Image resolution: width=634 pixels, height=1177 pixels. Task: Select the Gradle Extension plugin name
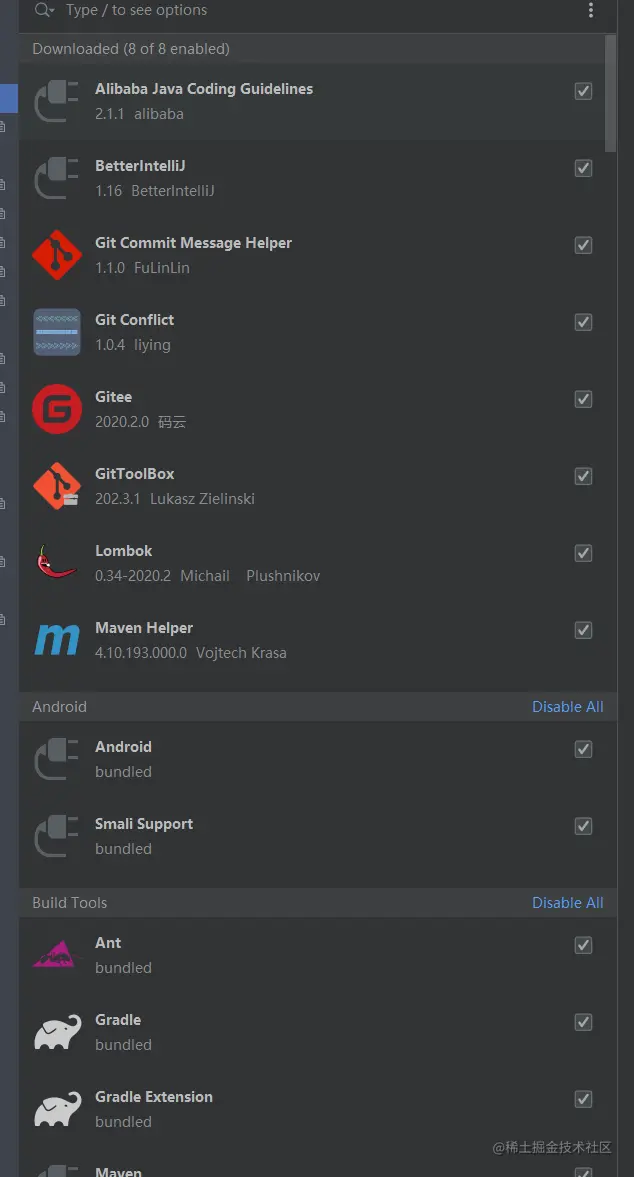point(154,1097)
